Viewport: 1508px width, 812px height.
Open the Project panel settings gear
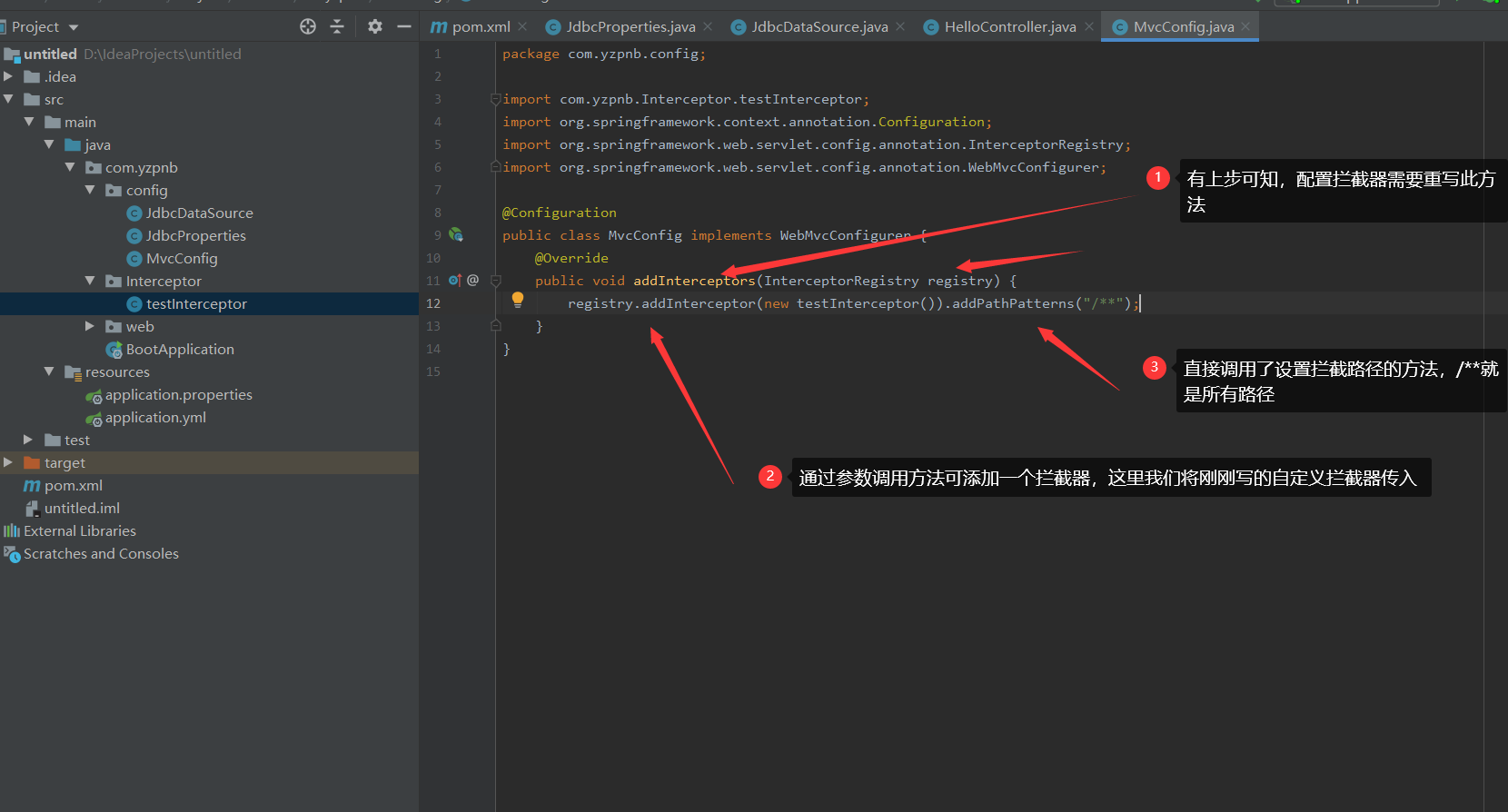tap(375, 27)
